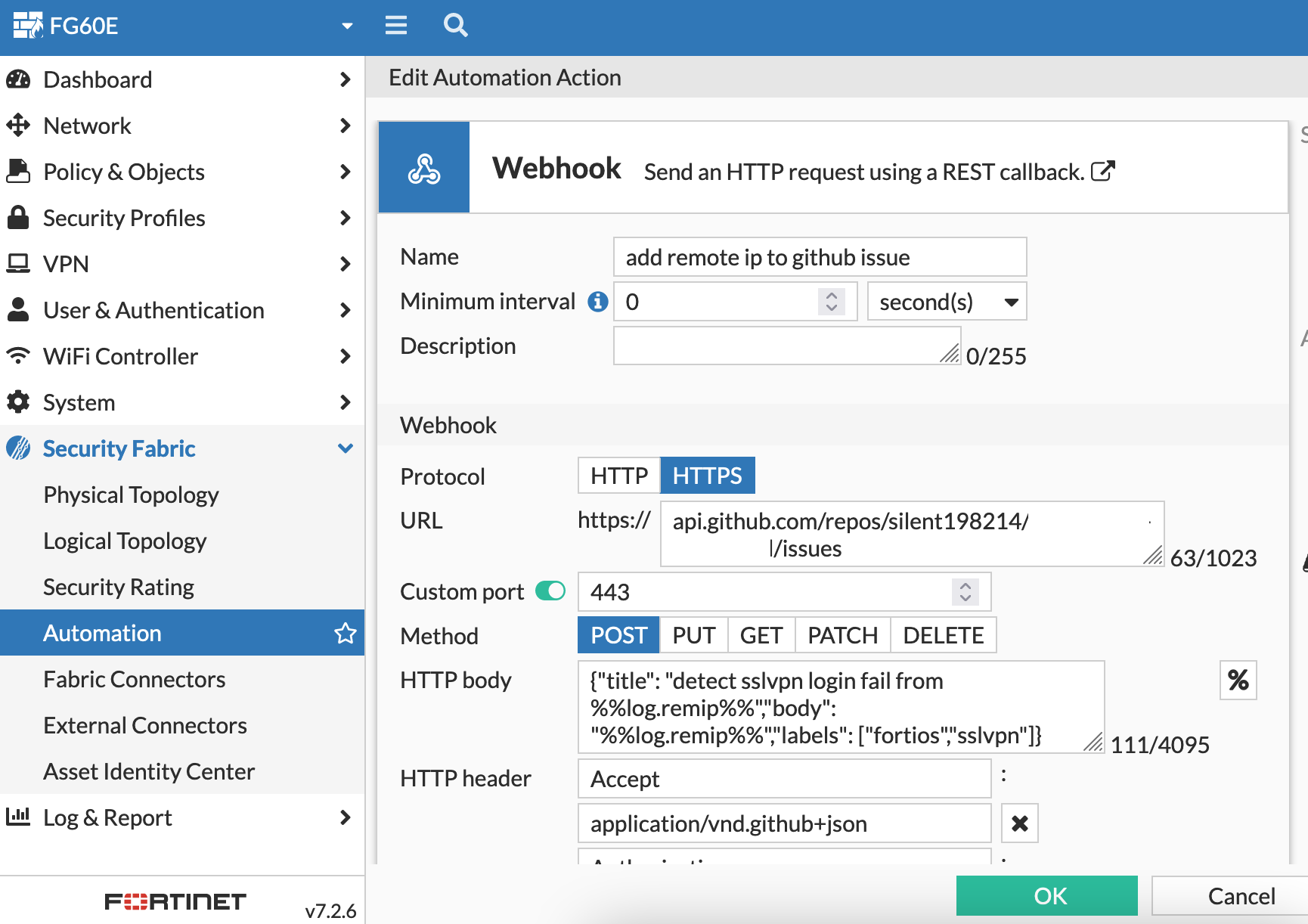Go to Asset Identity Center

coord(148,771)
